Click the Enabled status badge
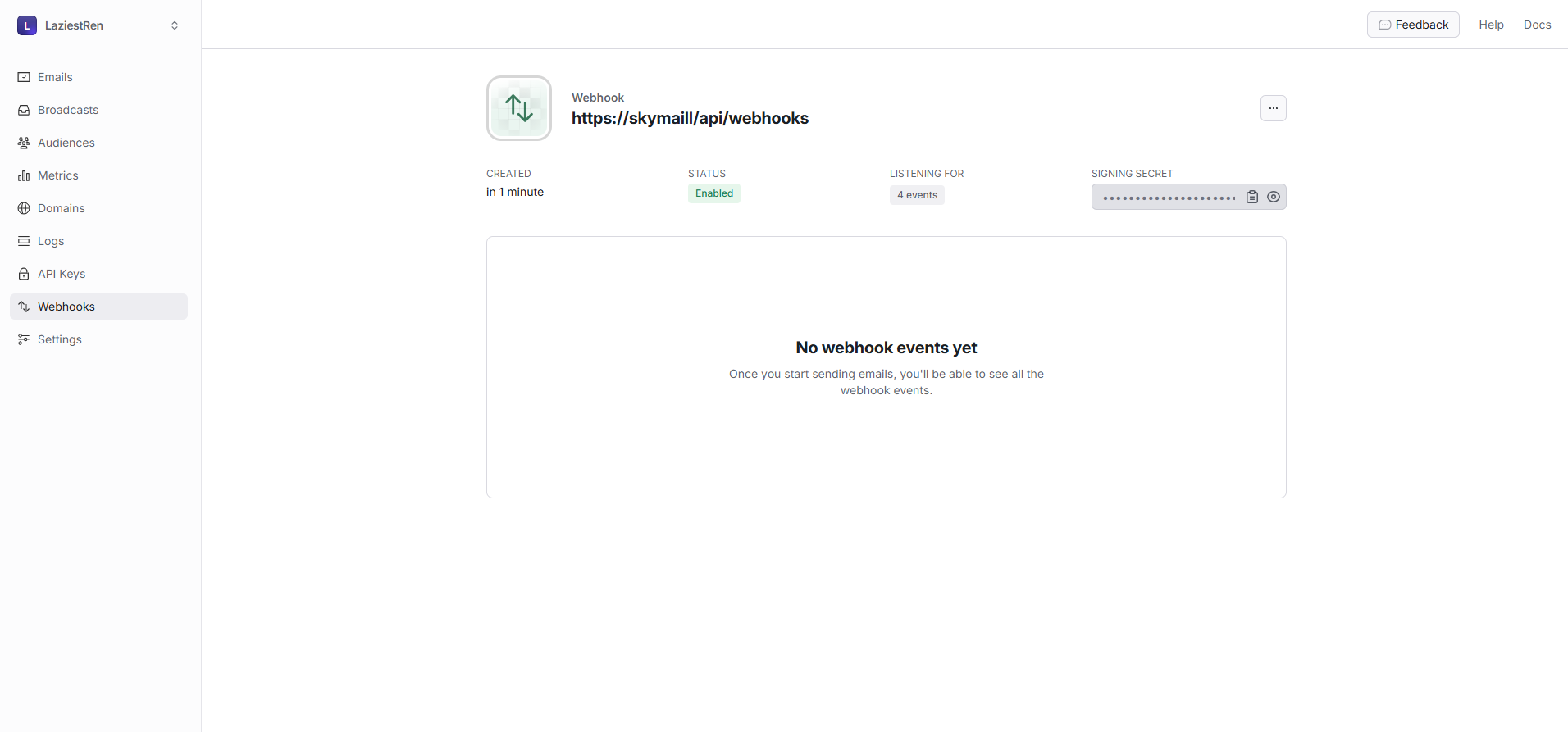The height and width of the screenshot is (732, 1568). (x=714, y=193)
